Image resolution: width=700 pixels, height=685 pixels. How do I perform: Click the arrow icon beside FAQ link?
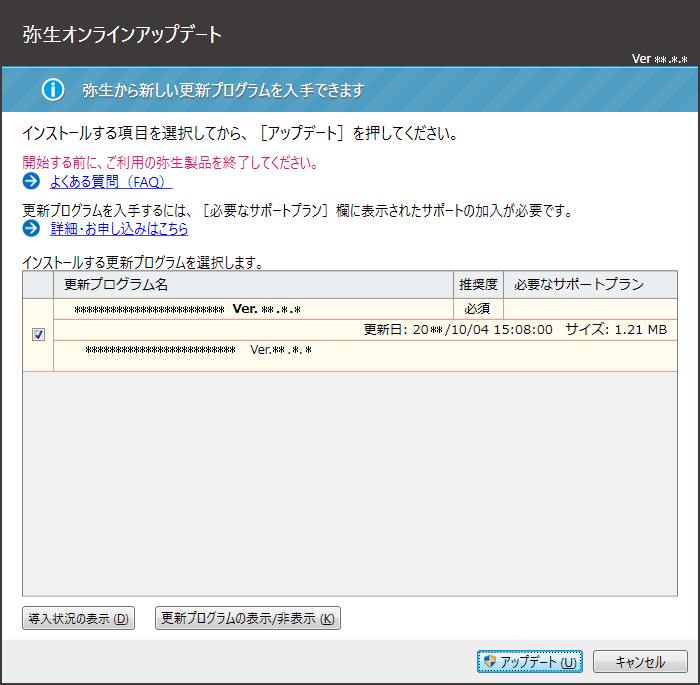point(31,181)
